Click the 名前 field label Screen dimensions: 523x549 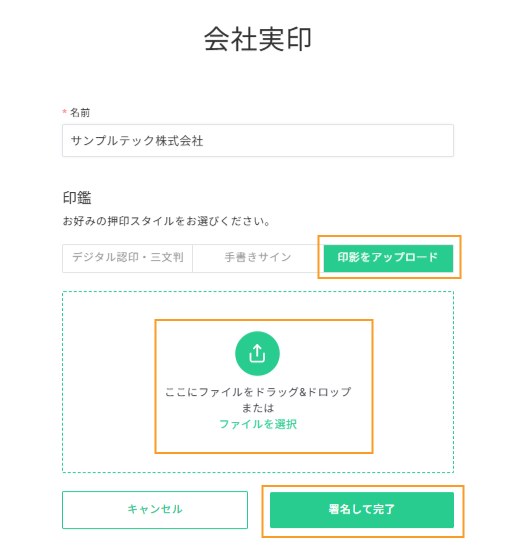point(80,113)
